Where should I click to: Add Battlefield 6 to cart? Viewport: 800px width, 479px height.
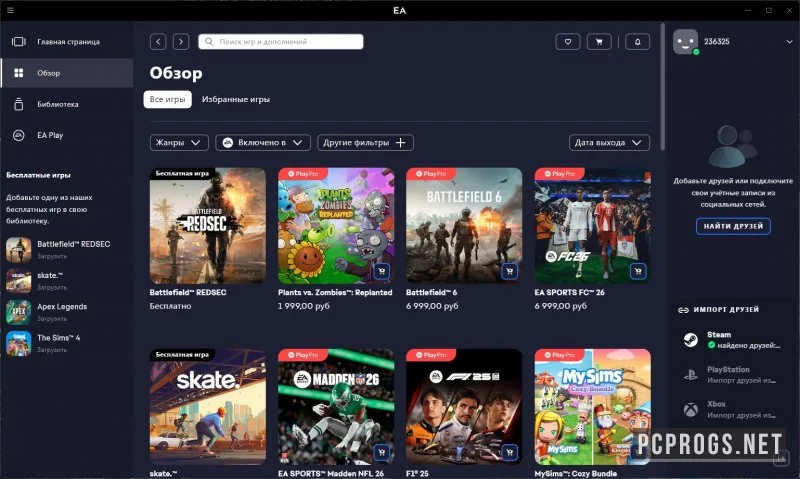tap(510, 271)
